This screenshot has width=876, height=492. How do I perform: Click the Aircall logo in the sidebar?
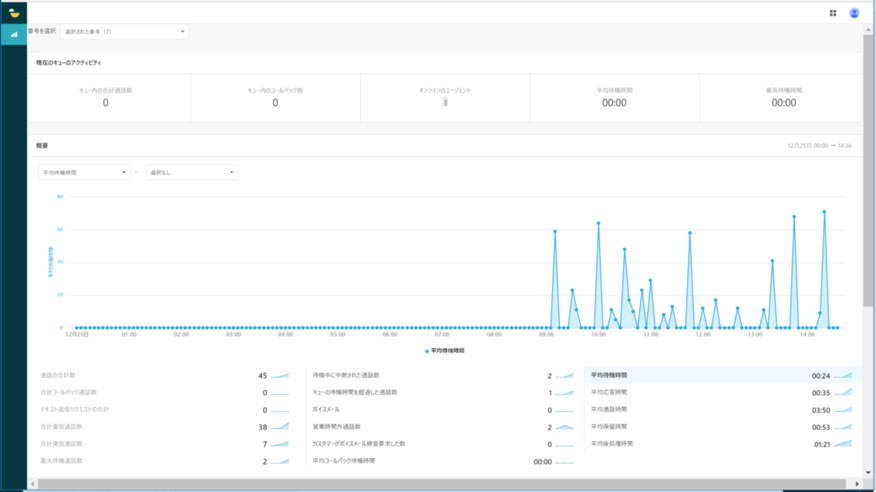(14, 13)
